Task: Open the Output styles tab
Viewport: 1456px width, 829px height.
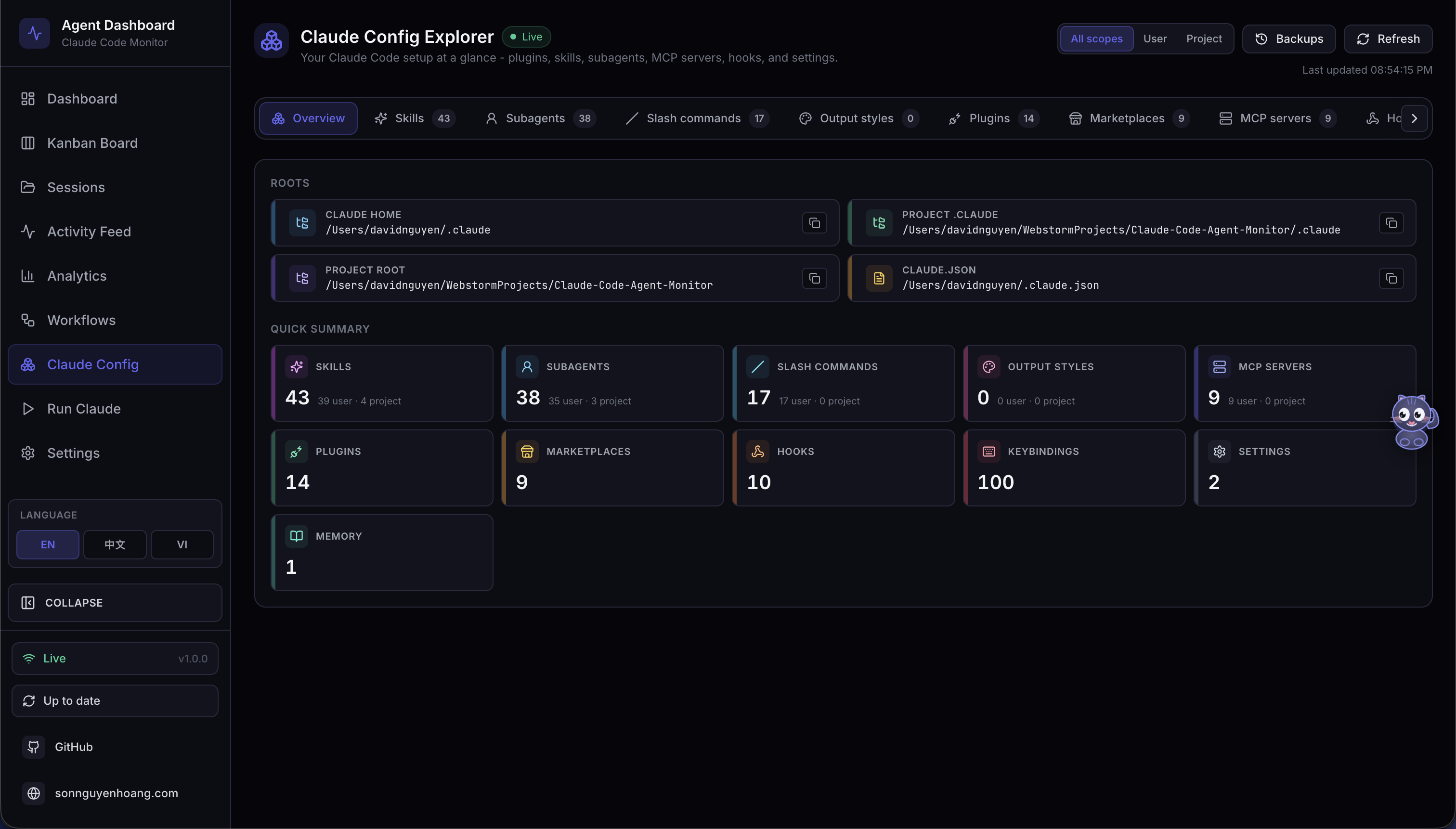Action: pos(858,118)
